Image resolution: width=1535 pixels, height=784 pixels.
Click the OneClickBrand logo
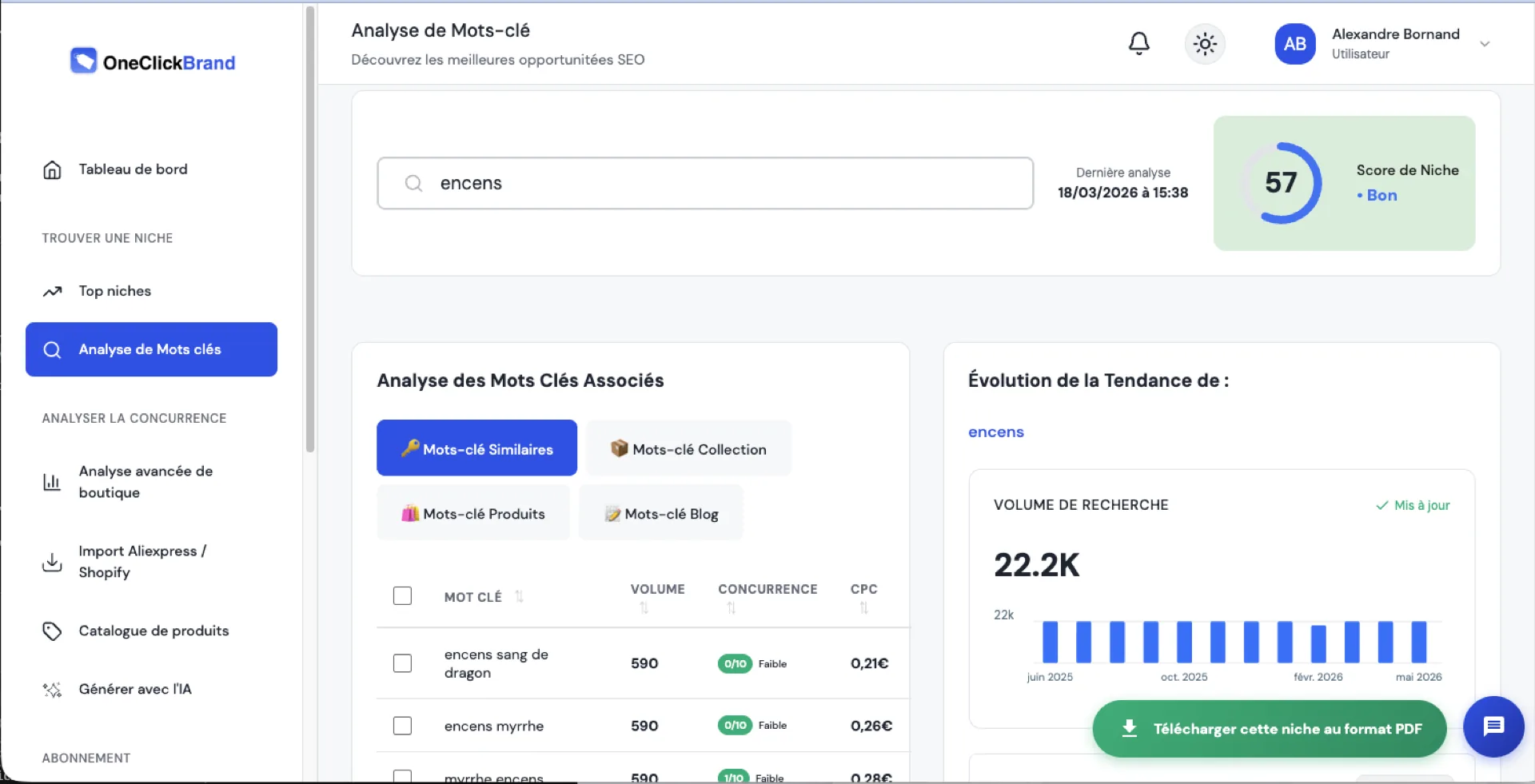(x=153, y=62)
